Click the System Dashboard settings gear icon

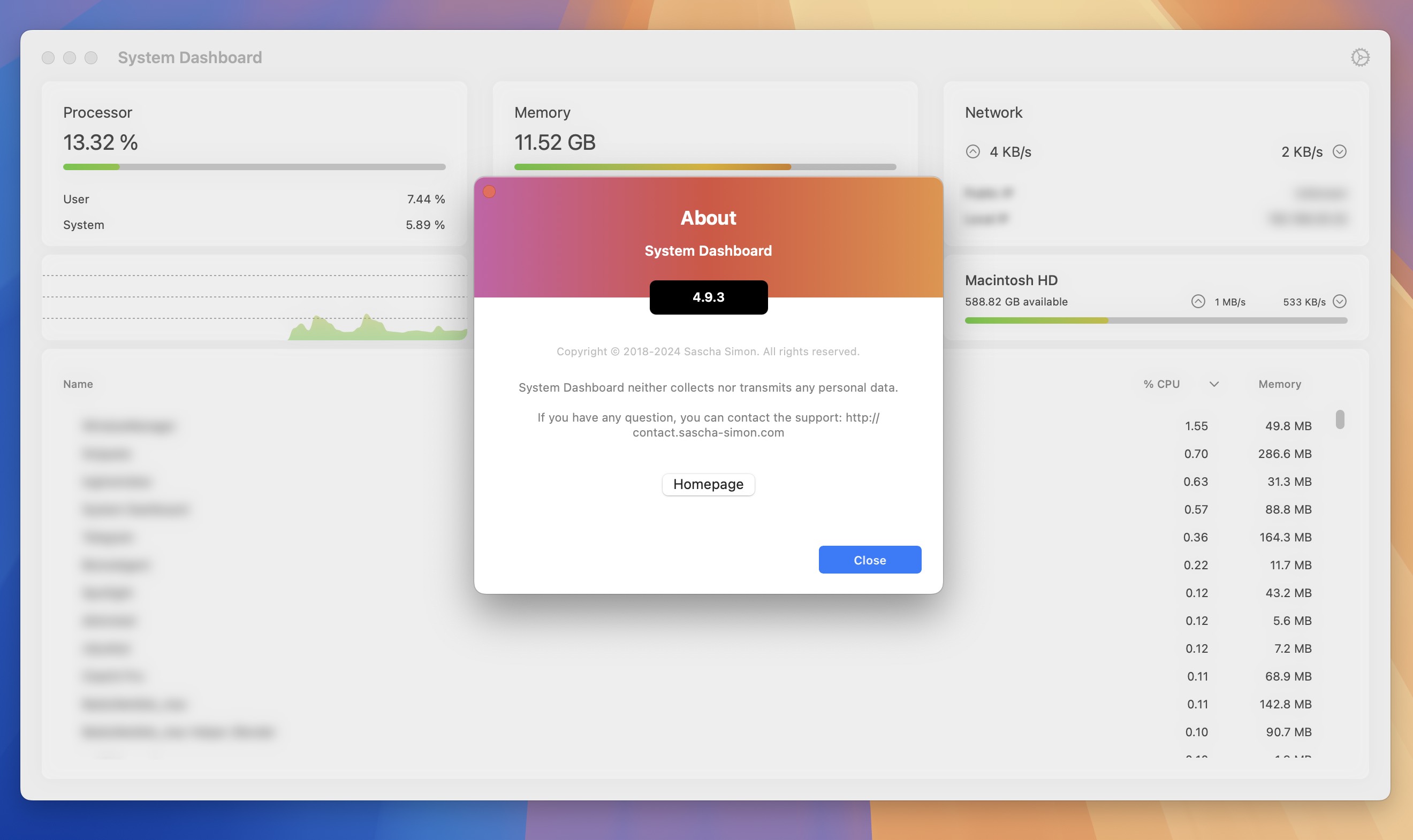click(1360, 57)
